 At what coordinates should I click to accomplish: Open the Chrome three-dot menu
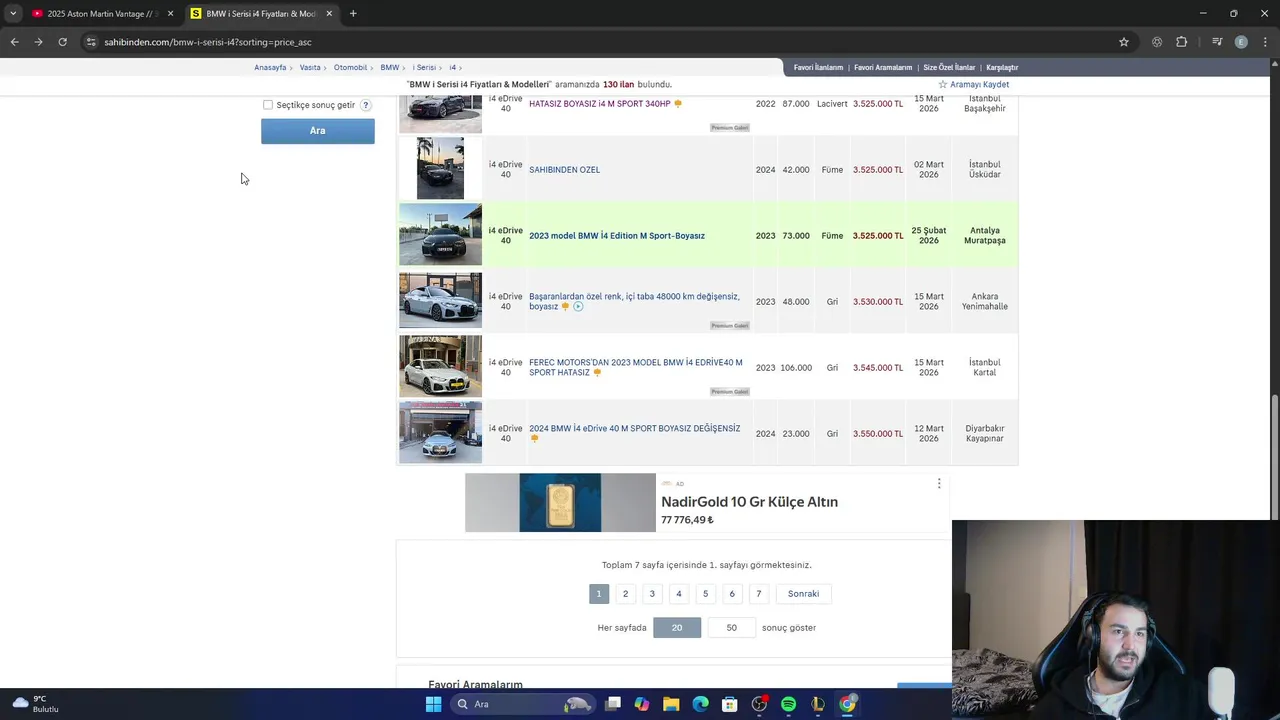(1266, 42)
